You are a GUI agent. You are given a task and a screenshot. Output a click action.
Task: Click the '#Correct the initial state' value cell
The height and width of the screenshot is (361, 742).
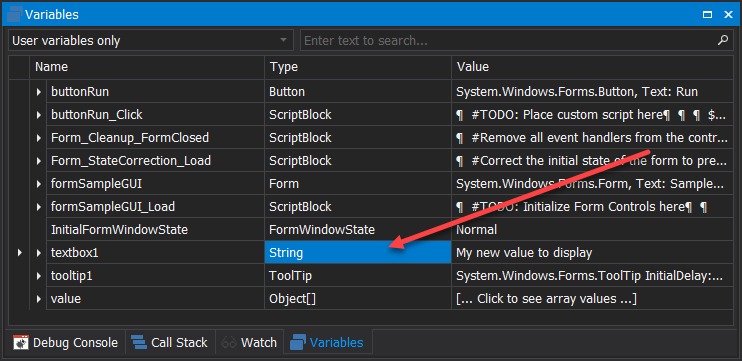pyautogui.click(x=592, y=161)
